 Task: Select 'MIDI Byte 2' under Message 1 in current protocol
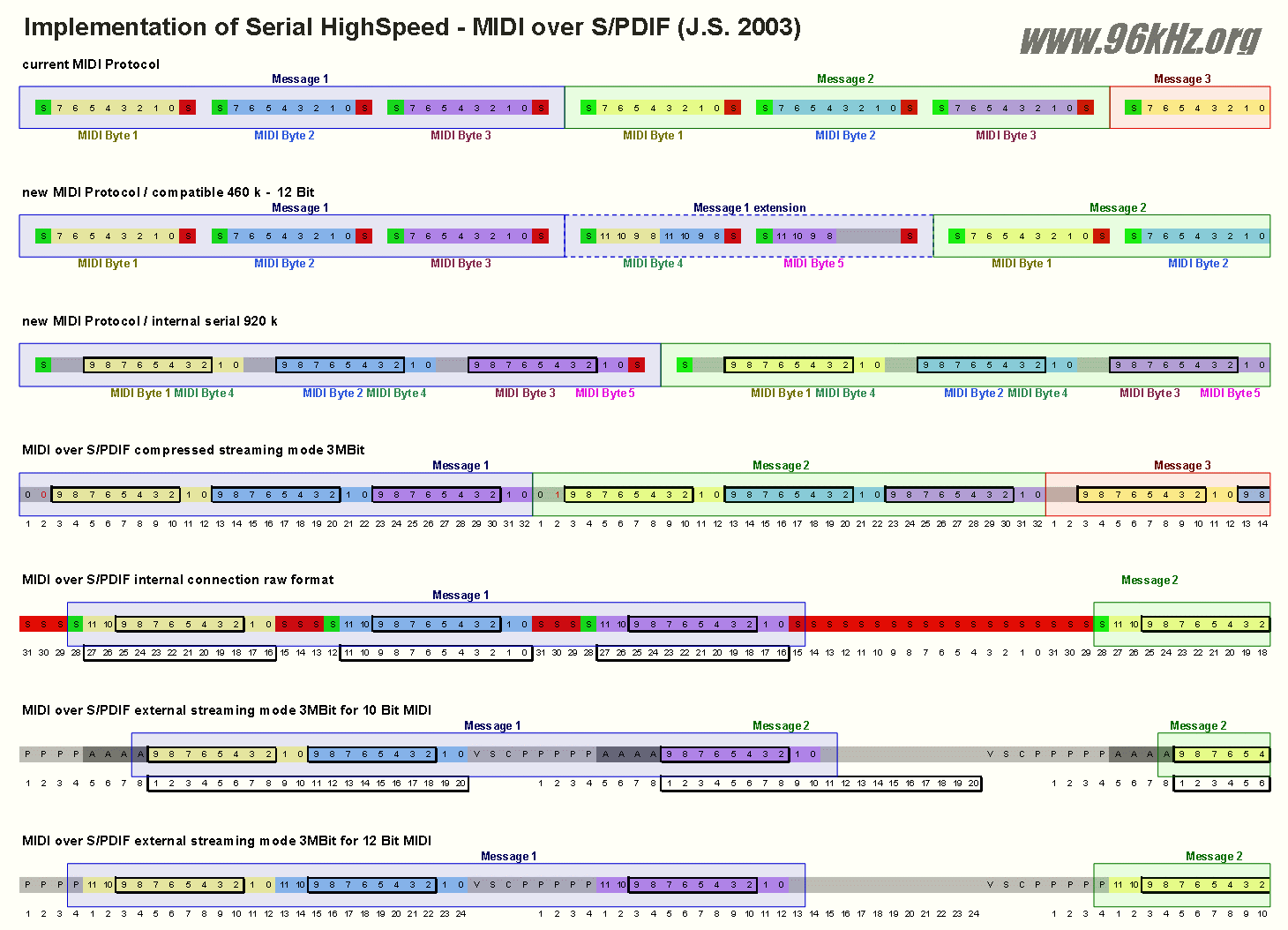coord(284,136)
